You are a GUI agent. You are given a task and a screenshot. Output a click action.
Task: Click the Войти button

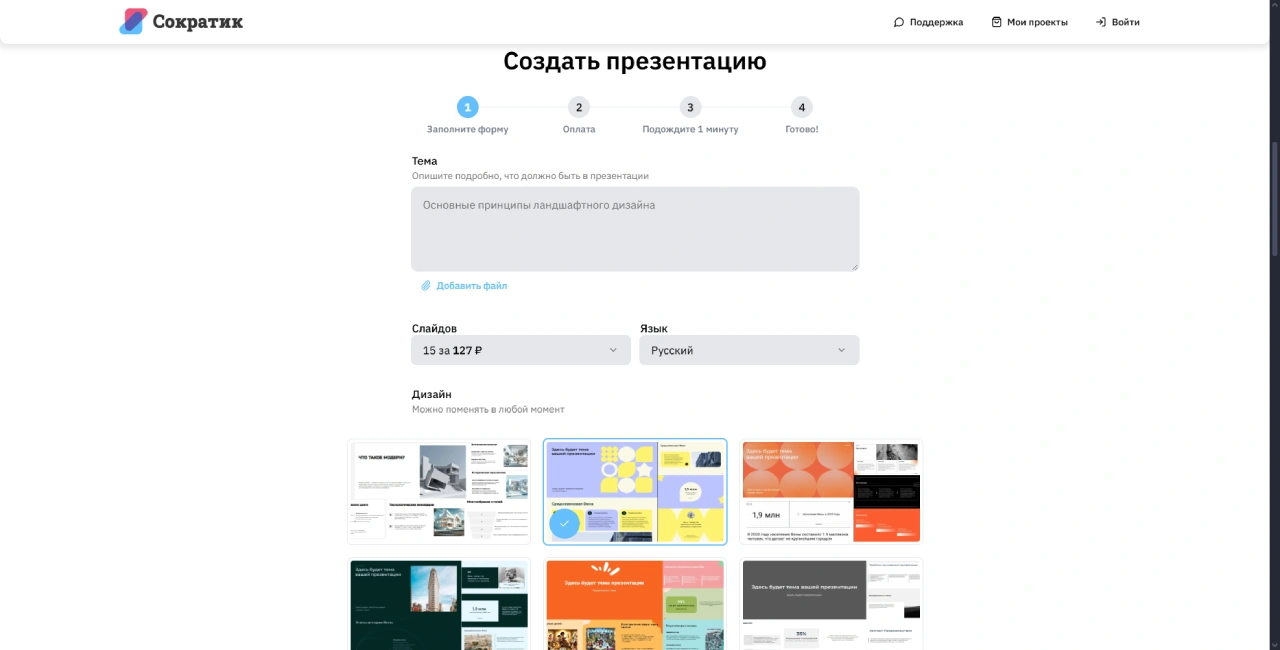pyautogui.click(x=1124, y=21)
